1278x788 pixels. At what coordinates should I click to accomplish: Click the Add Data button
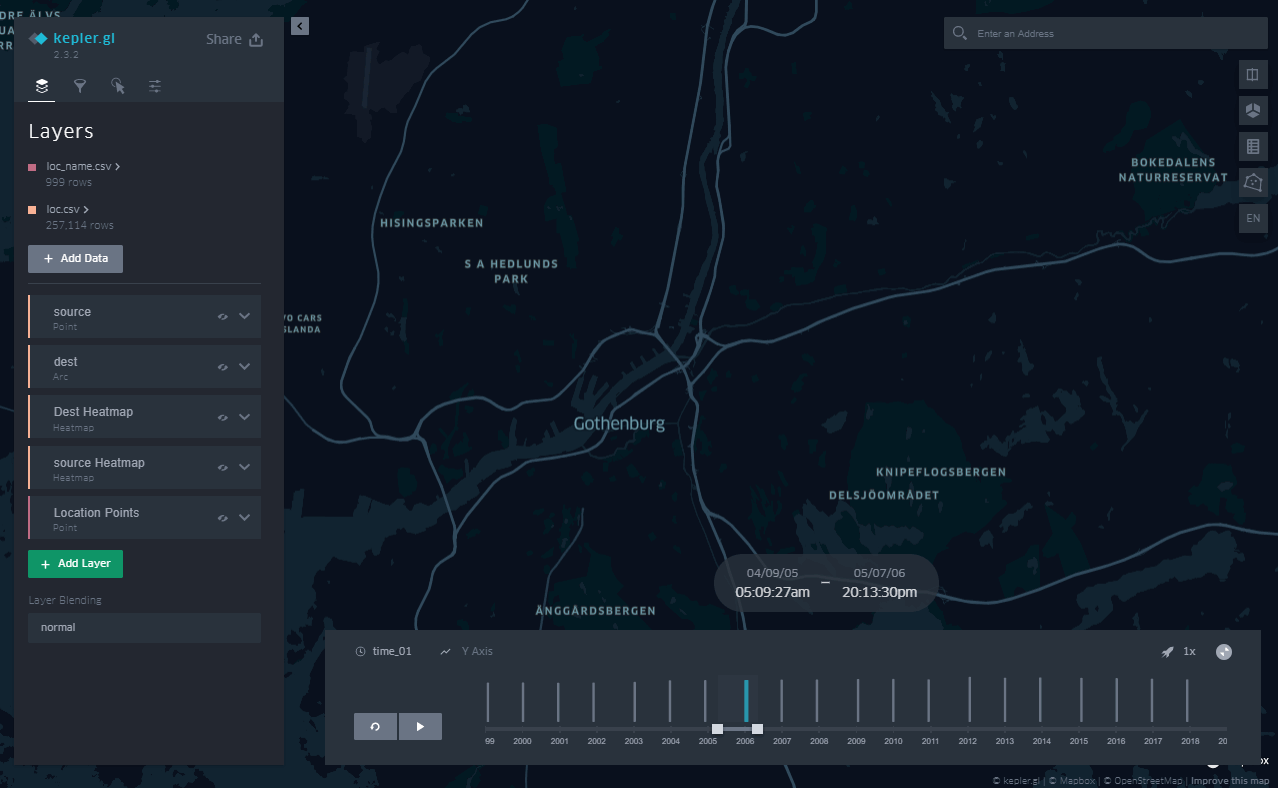pyautogui.click(x=75, y=258)
